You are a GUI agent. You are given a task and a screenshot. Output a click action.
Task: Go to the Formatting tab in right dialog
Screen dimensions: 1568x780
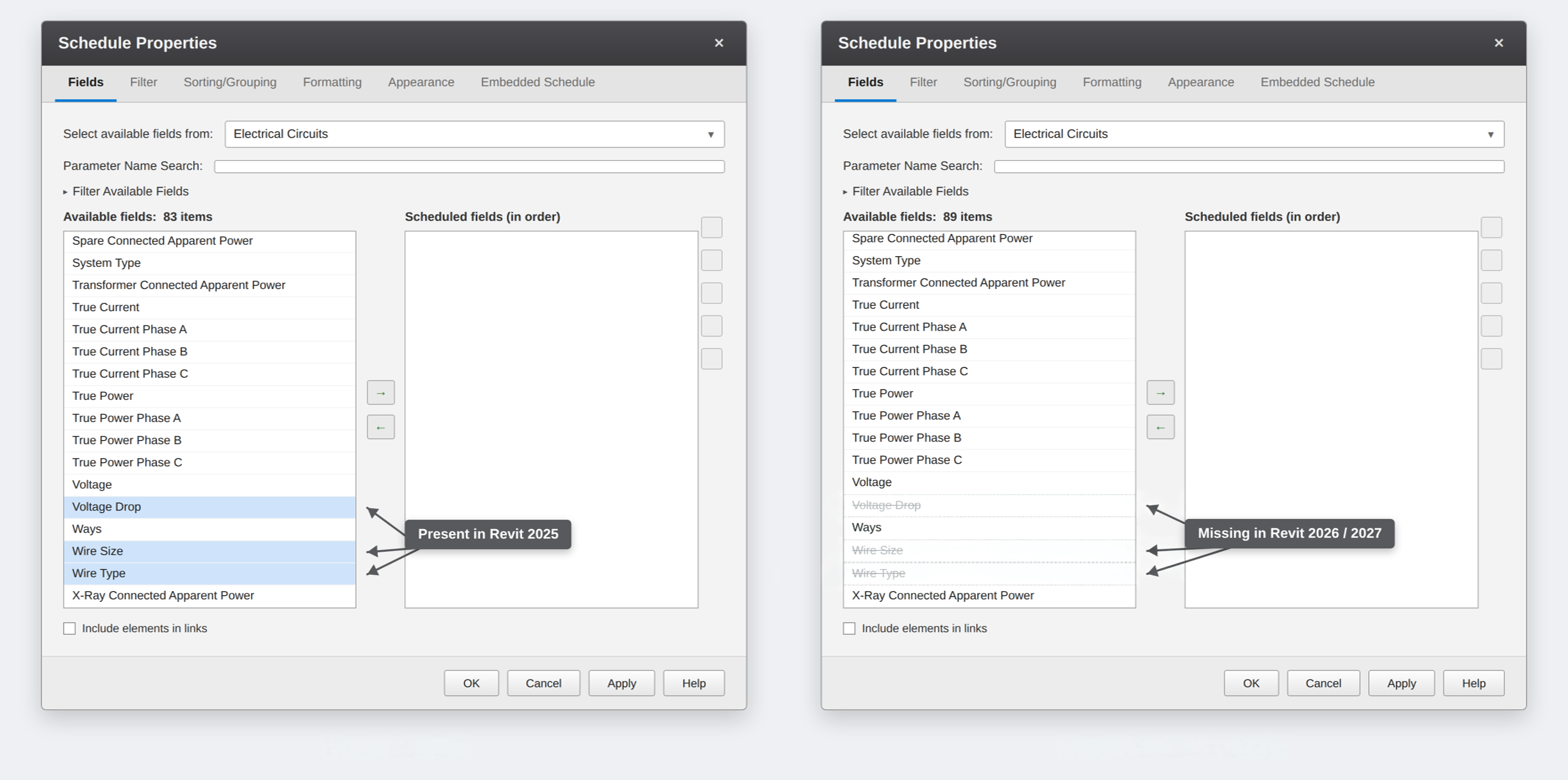coord(1112,82)
